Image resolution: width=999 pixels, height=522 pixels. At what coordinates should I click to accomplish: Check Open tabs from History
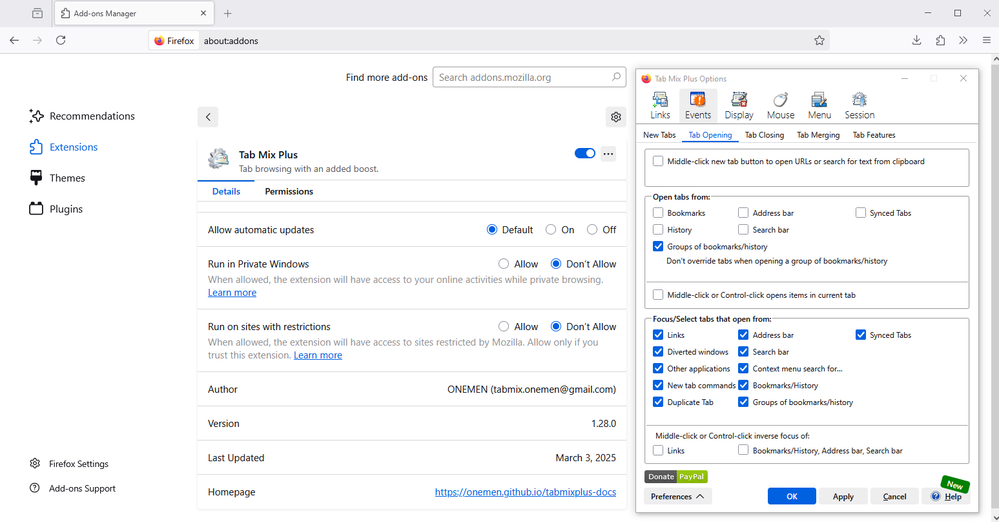coord(658,229)
